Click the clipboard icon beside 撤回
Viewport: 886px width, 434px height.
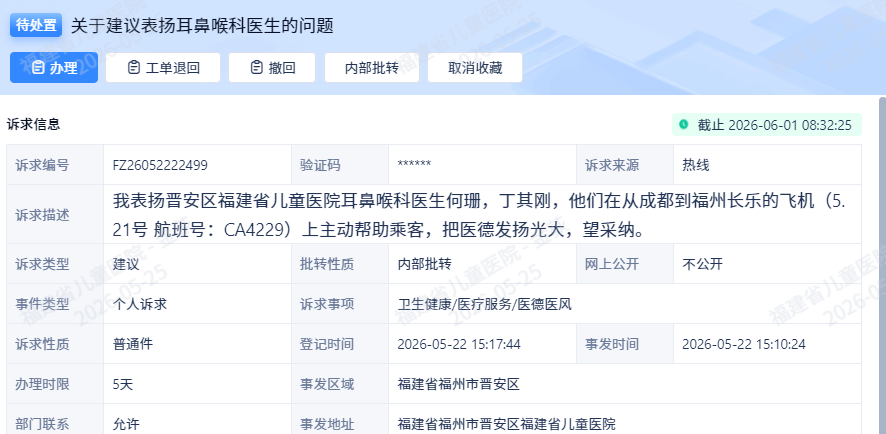257,68
